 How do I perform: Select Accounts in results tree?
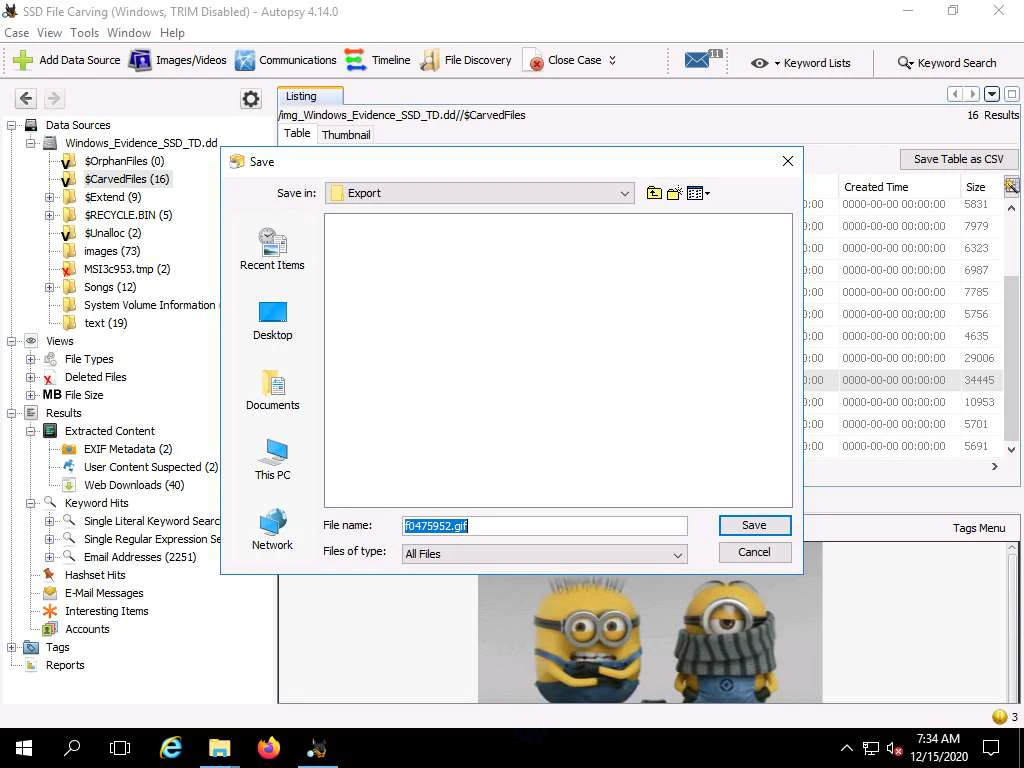[87, 630]
